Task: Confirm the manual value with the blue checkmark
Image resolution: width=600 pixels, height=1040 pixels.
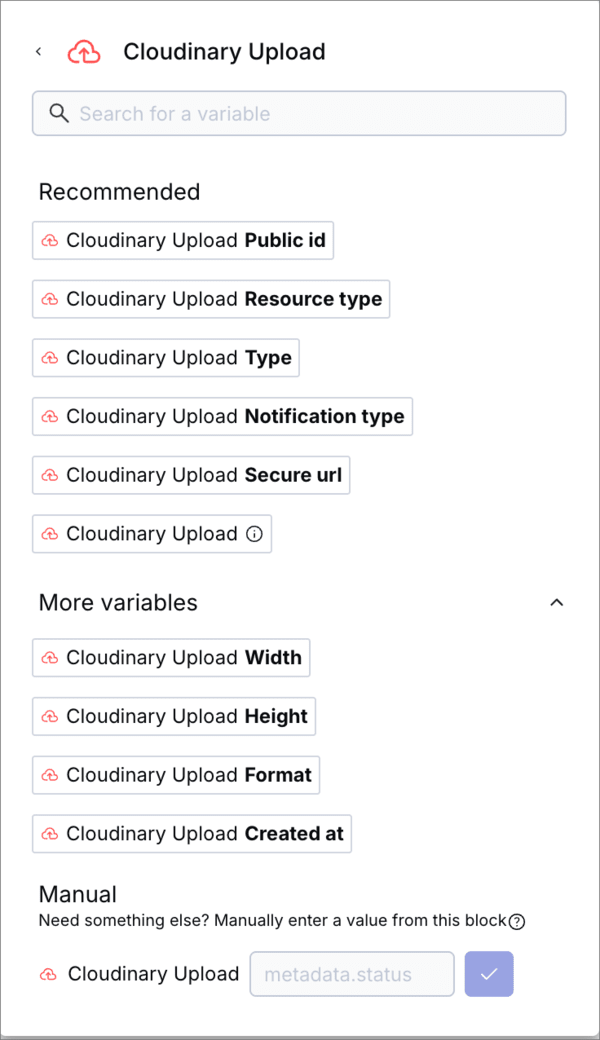Action: coord(489,973)
